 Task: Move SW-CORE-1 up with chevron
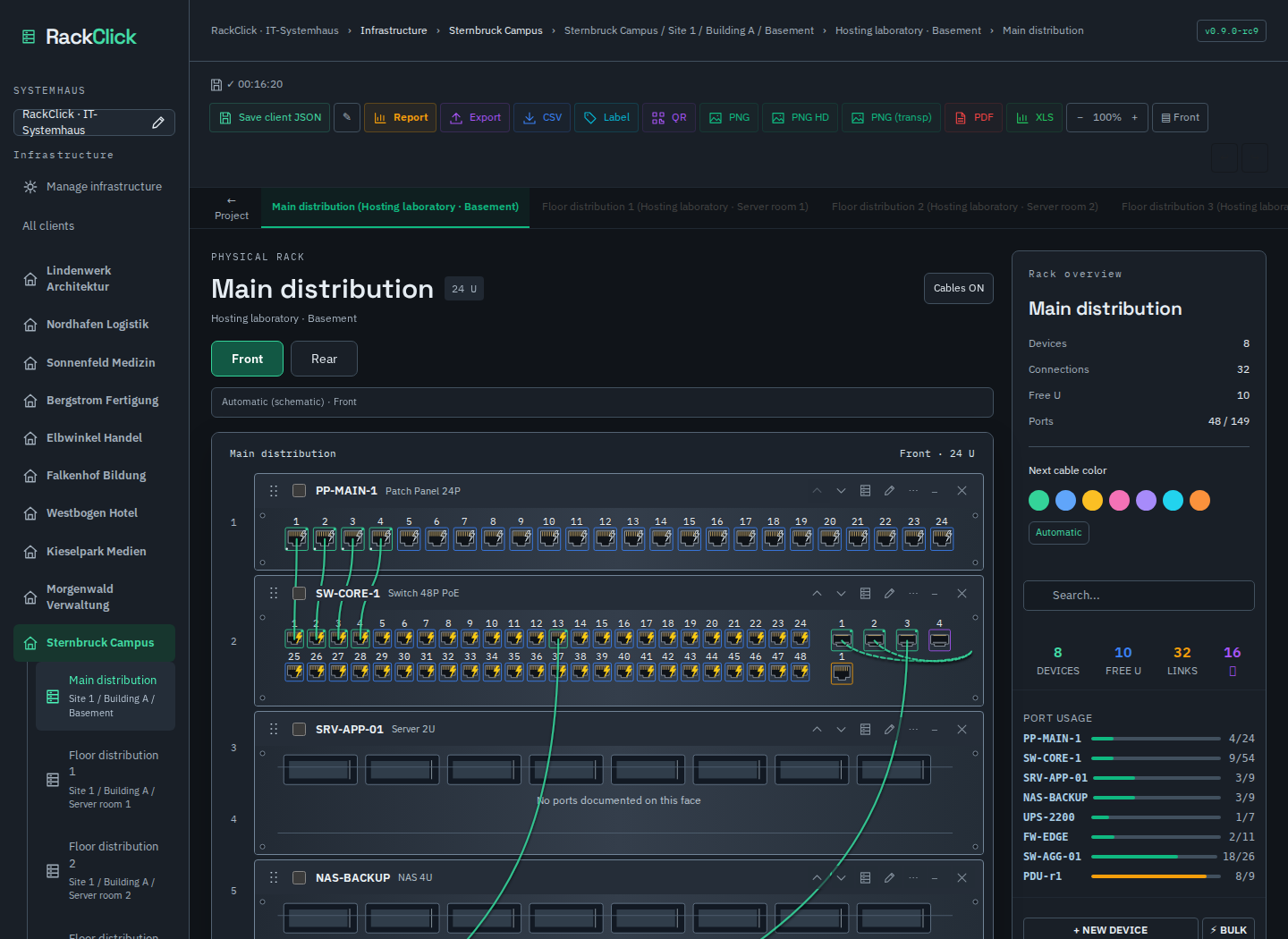coord(817,594)
